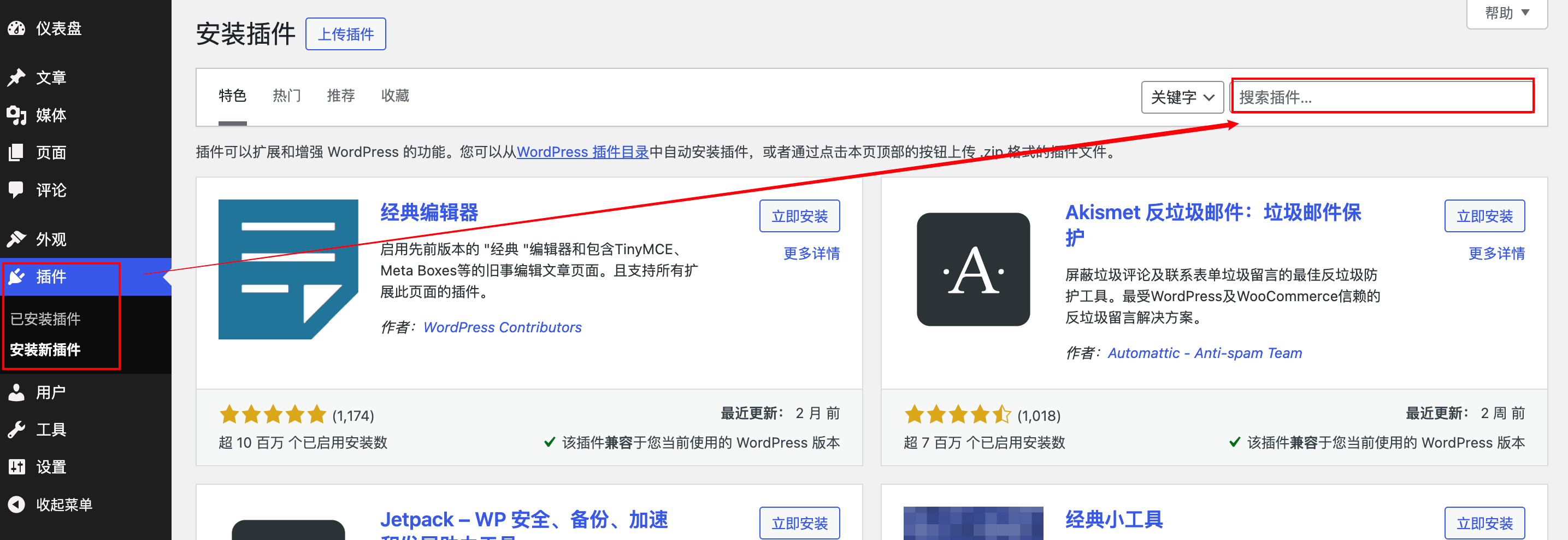Image resolution: width=1568 pixels, height=540 pixels.
Task: Click 超 7 百万 个已启用安装数 text
Action: tap(985, 443)
